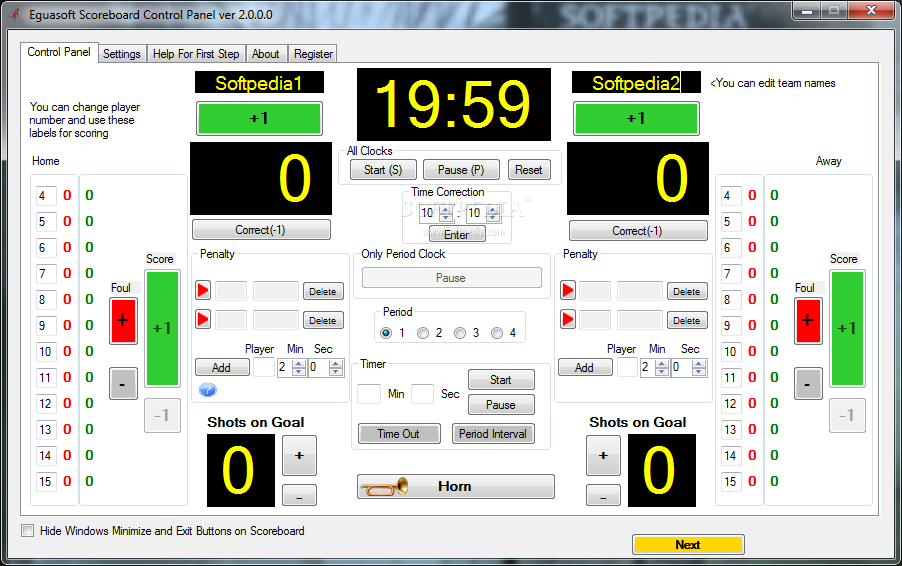Image resolution: width=902 pixels, height=566 pixels.
Task: Click the Timer Sec input box
Action: [422, 394]
